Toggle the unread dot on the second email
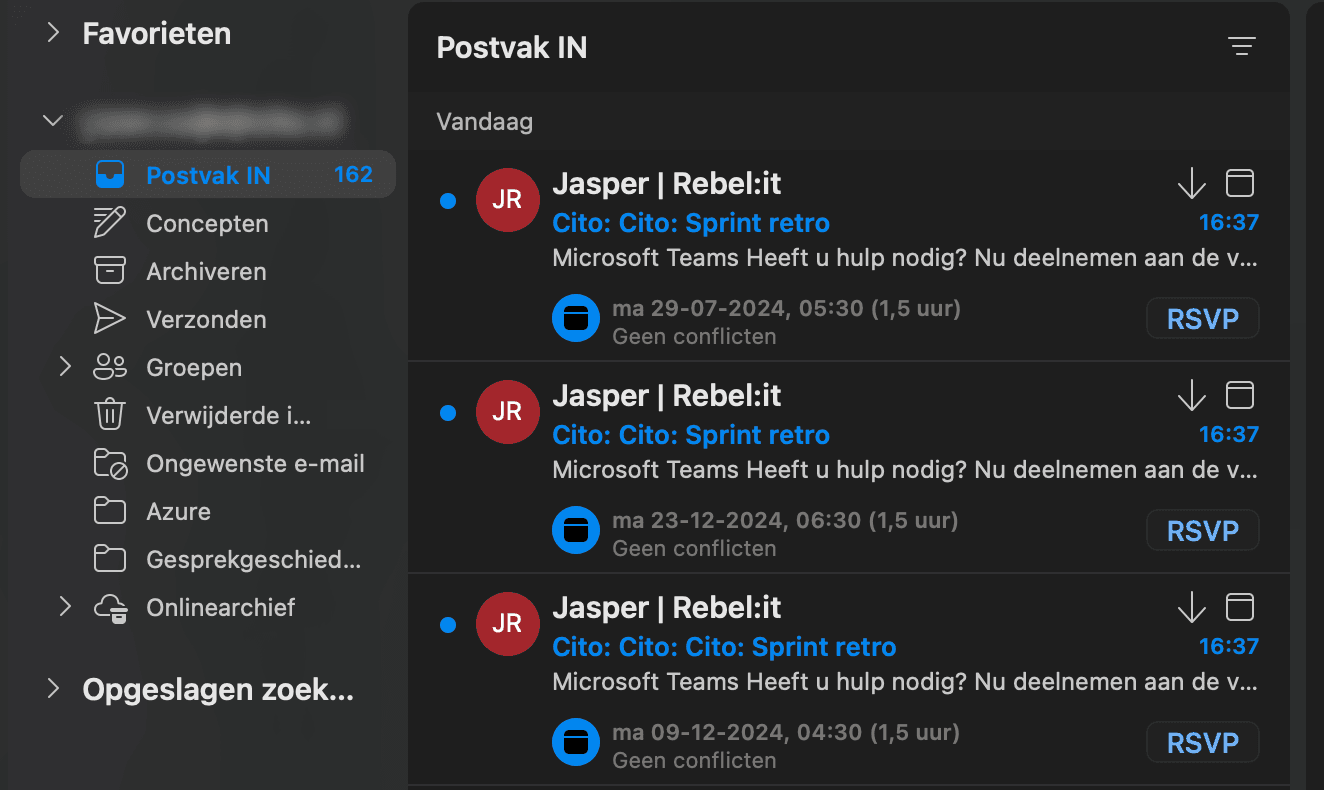This screenshot has width=1324, height=790. point(448,412)
